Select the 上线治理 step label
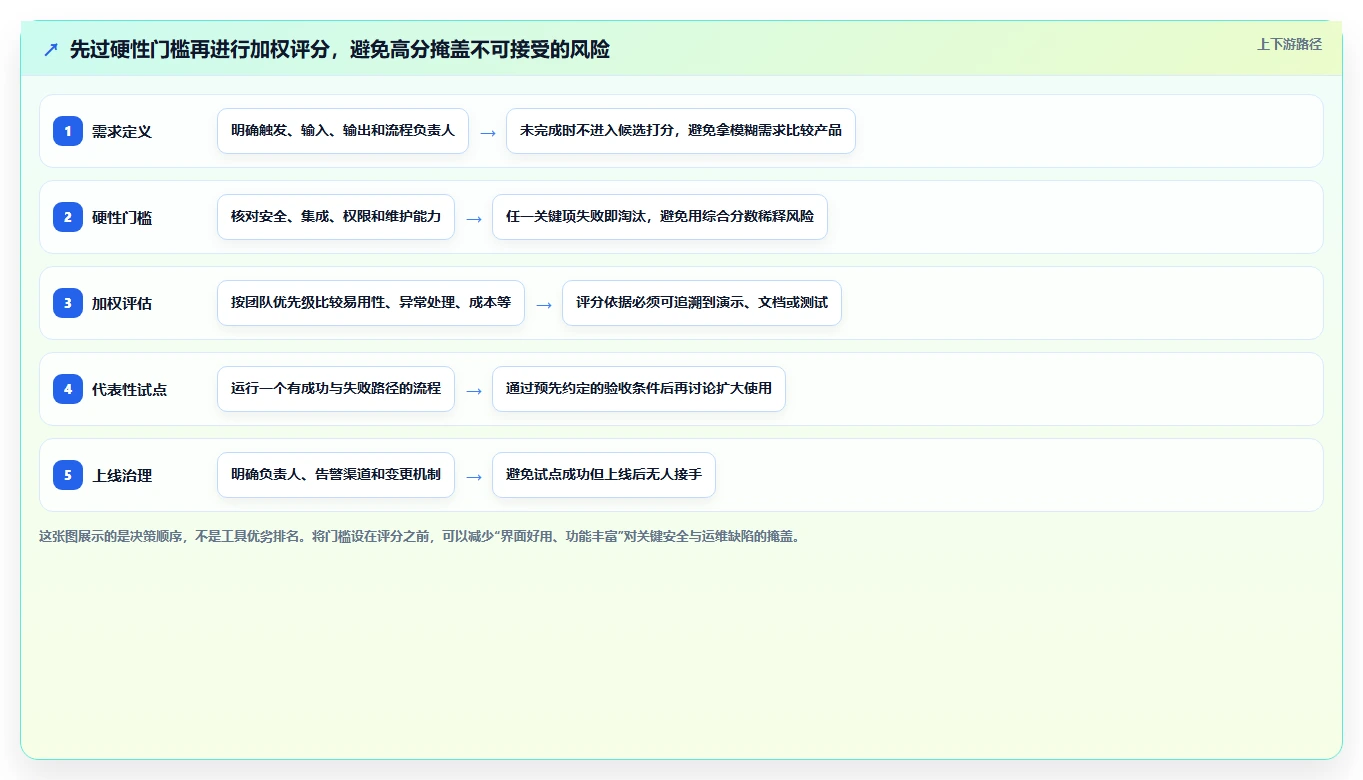1363x780 pixels. coord(122,475)
